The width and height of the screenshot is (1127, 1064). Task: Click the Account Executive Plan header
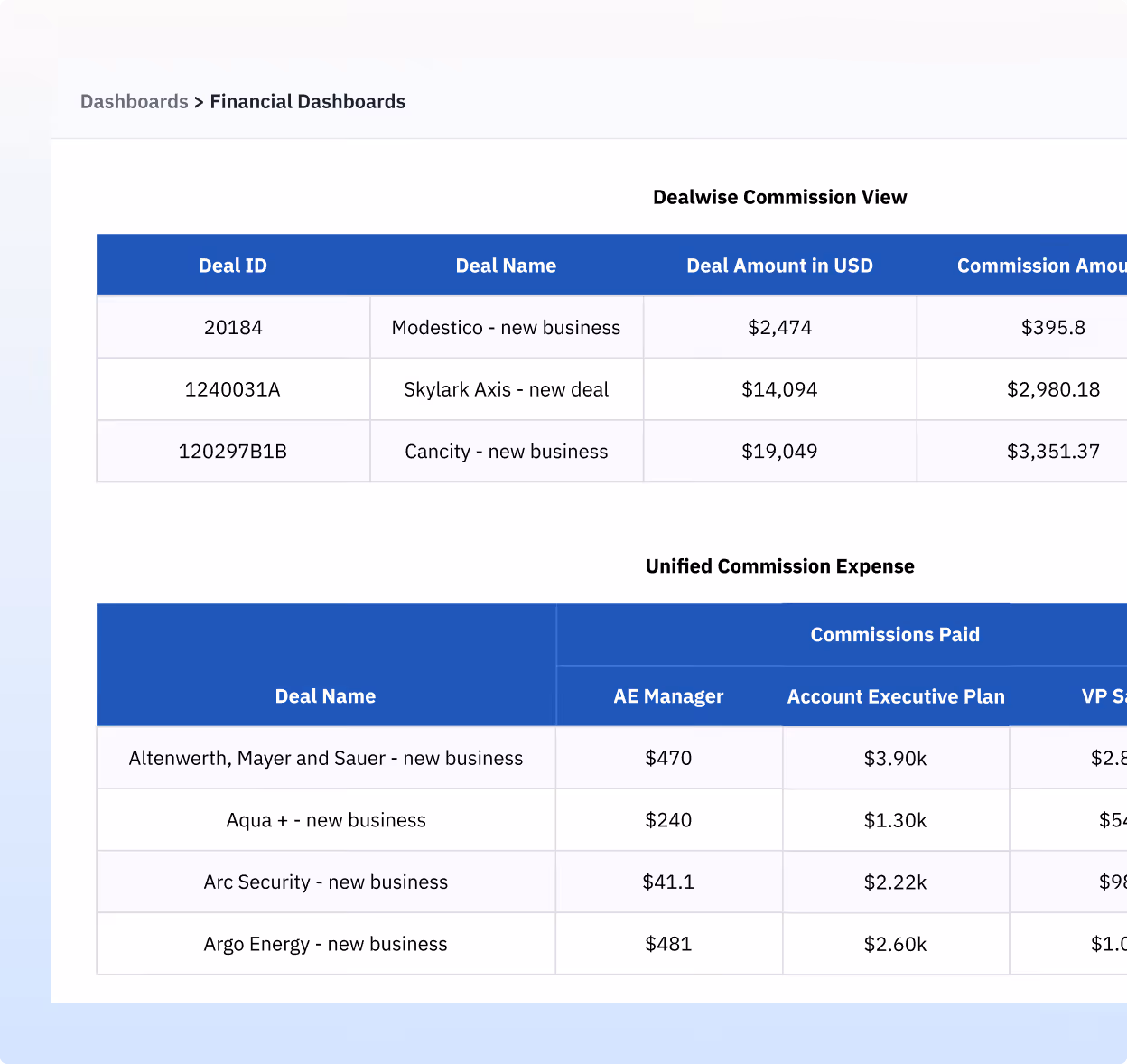click(896, 696)
